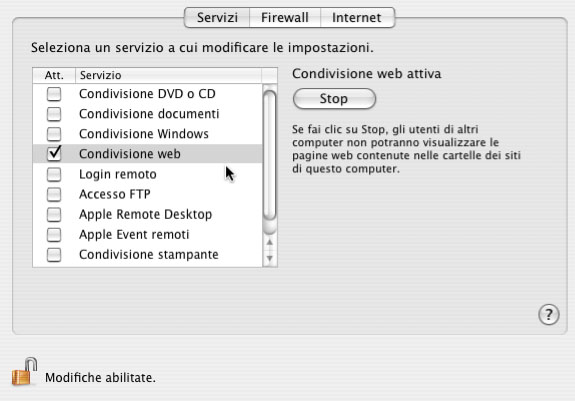Select Apple Event remoti in list

(147, 234)
